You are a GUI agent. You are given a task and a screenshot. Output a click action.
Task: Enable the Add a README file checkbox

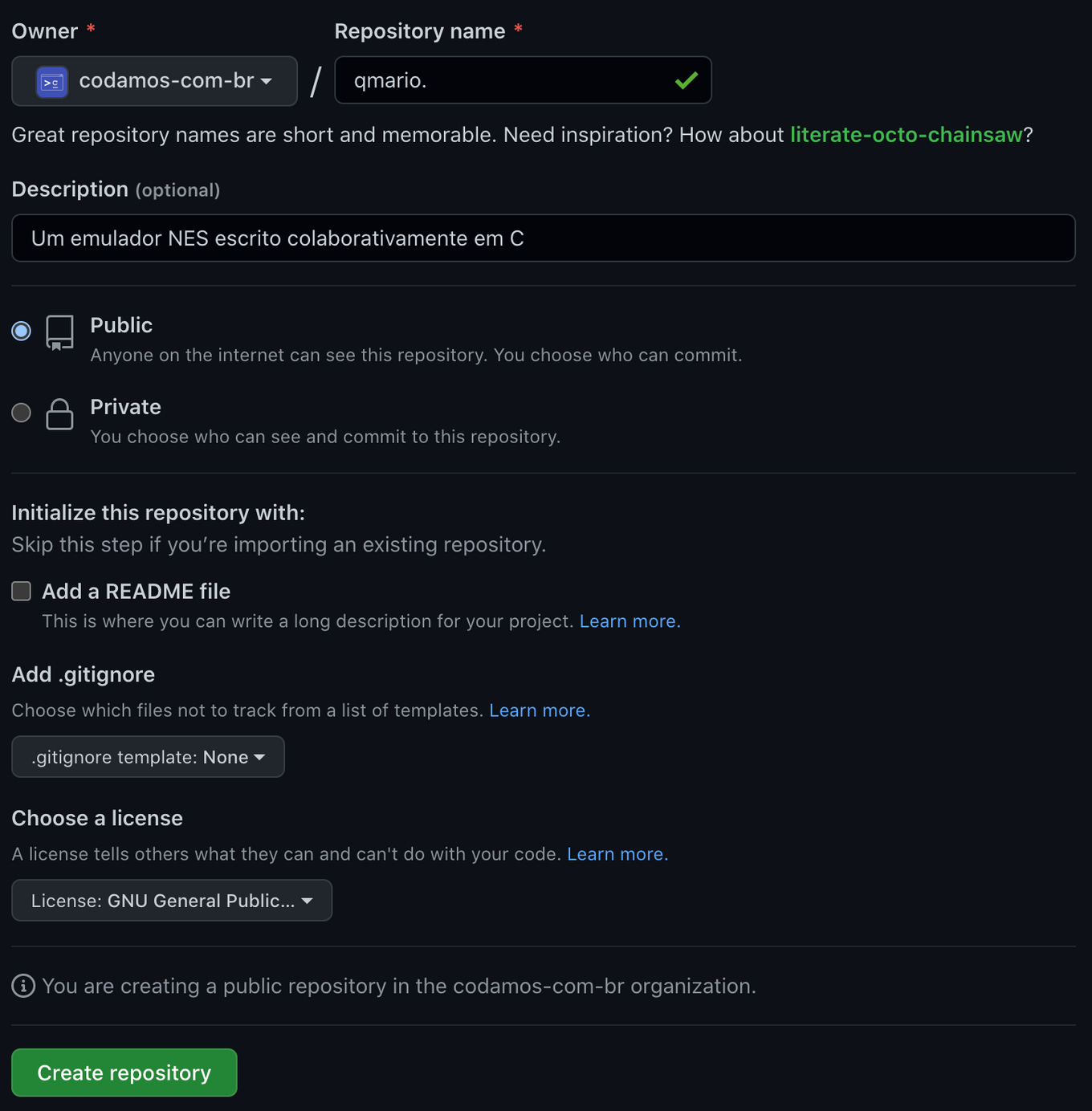[x=22, y=592]
